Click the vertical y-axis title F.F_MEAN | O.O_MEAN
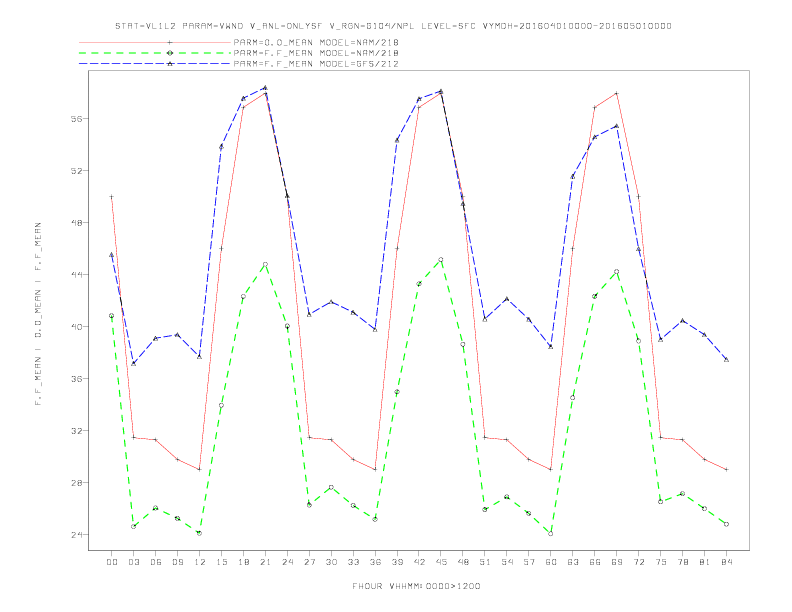Image resolution: width=792 pixels, height=612 pixels. pos(38,314)
